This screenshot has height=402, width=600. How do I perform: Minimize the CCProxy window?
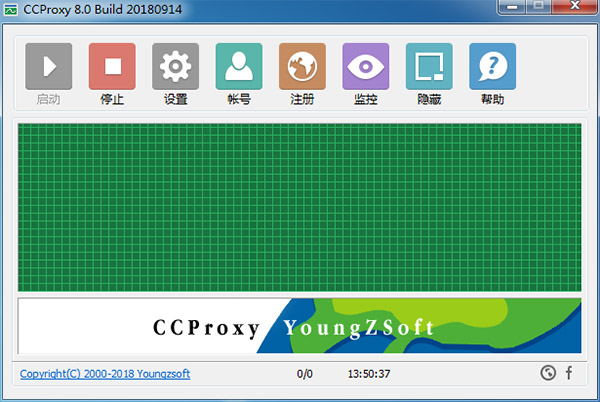513,8
